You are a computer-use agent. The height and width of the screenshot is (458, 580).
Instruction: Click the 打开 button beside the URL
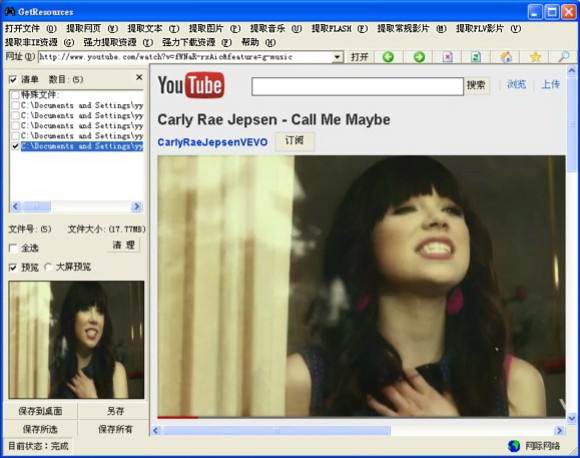[360, 57]
